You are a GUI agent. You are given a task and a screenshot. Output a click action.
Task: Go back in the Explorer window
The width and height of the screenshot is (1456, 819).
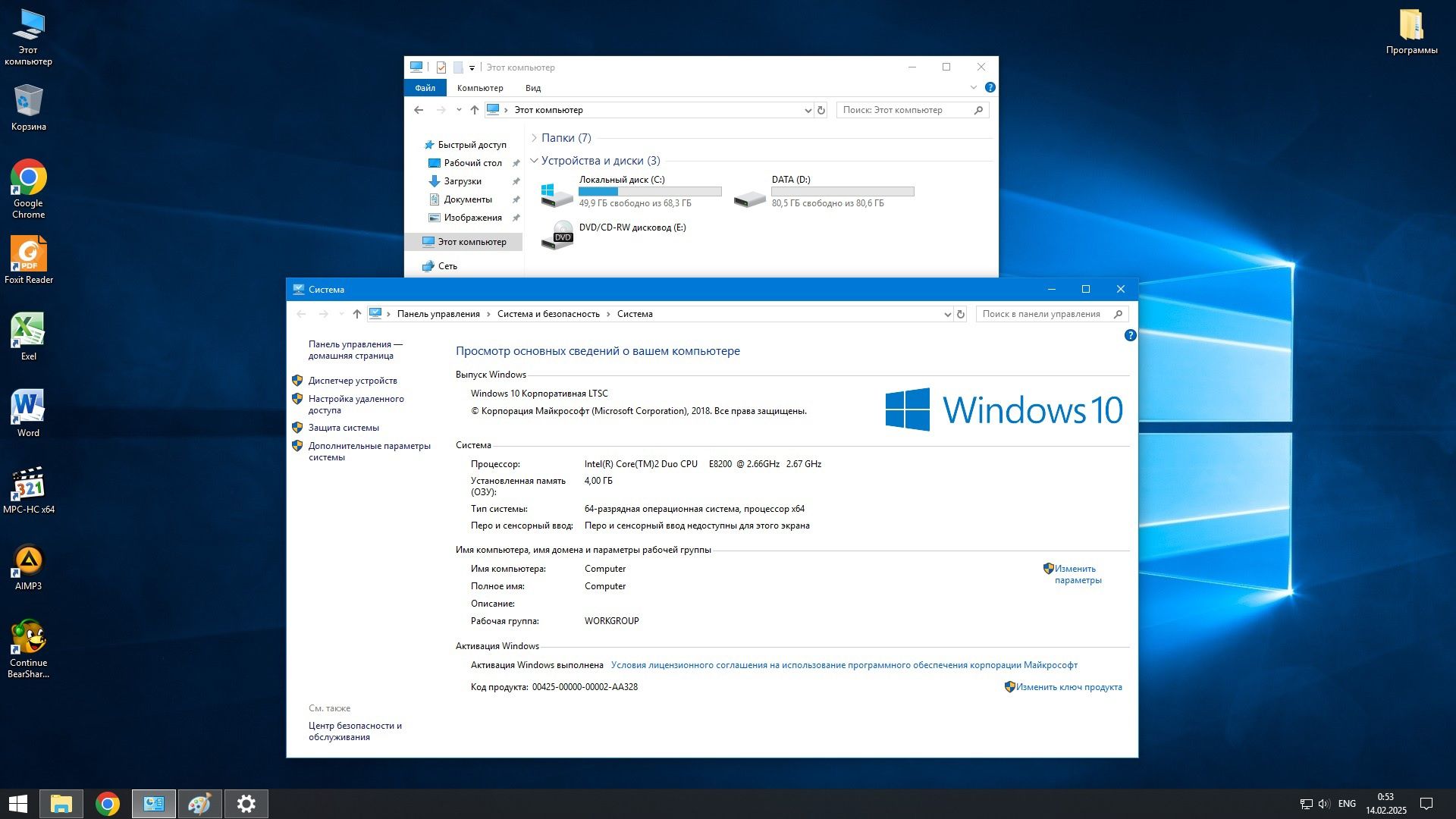pyautogui.click(x=419, y=110)
